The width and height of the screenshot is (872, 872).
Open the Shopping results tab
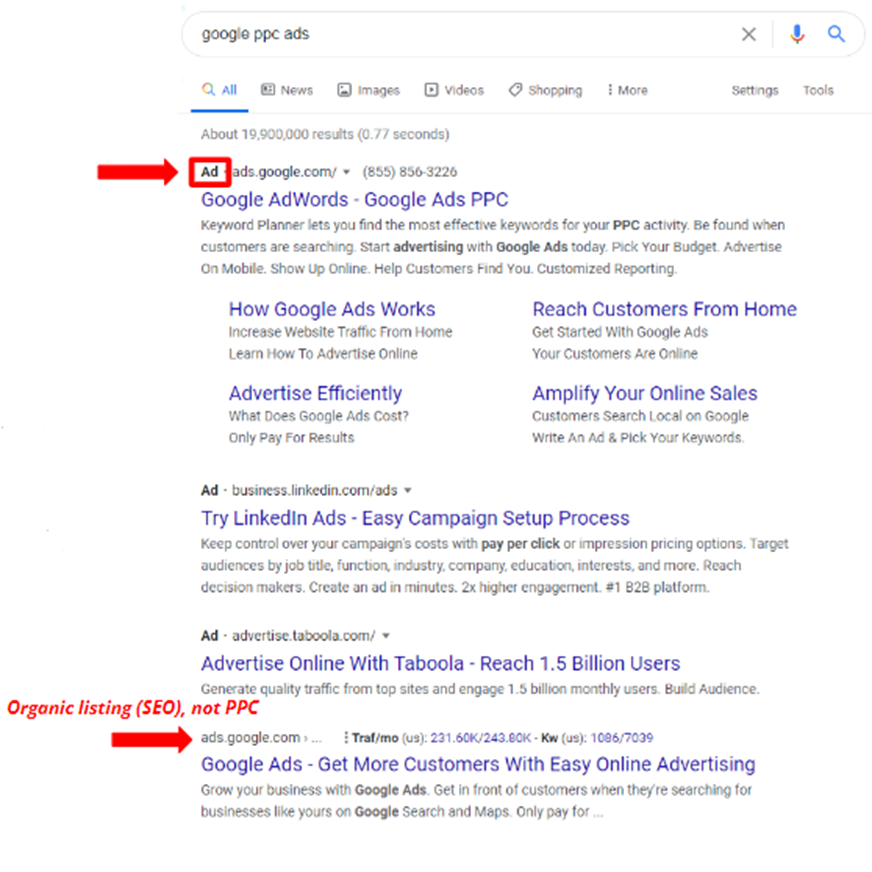pyautogui.click(x=545, y=90)
